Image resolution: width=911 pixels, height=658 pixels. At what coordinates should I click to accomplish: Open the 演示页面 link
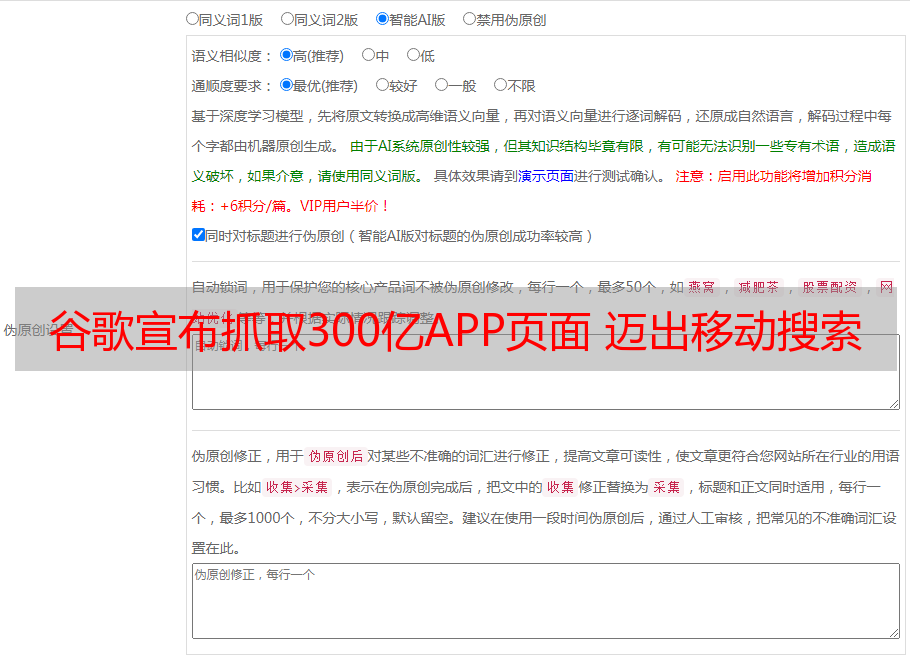coord(545,176)
